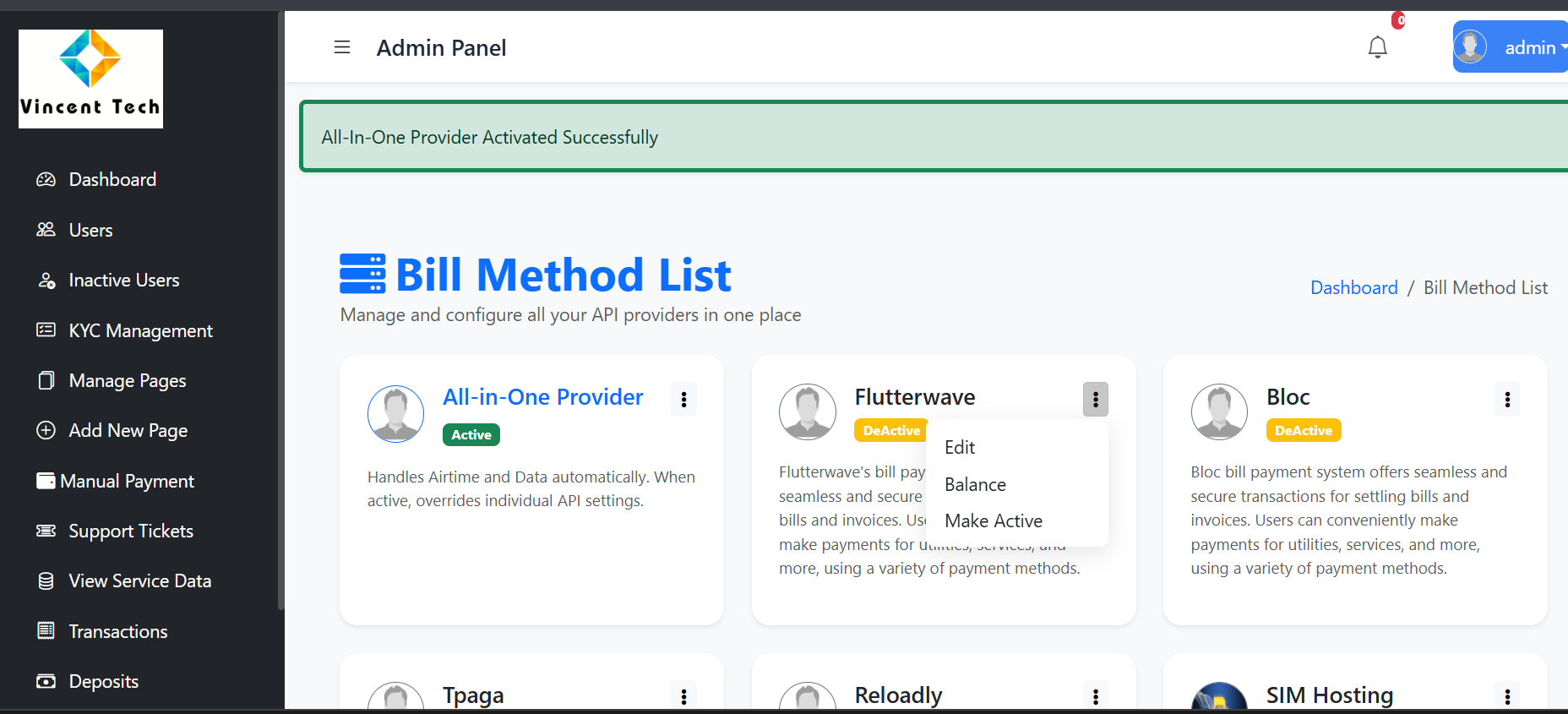This screenshot has width=1568, height=714.
Task: Open the Tpaga card options menu
Action: pyautogui.click(x=683, y=696)
